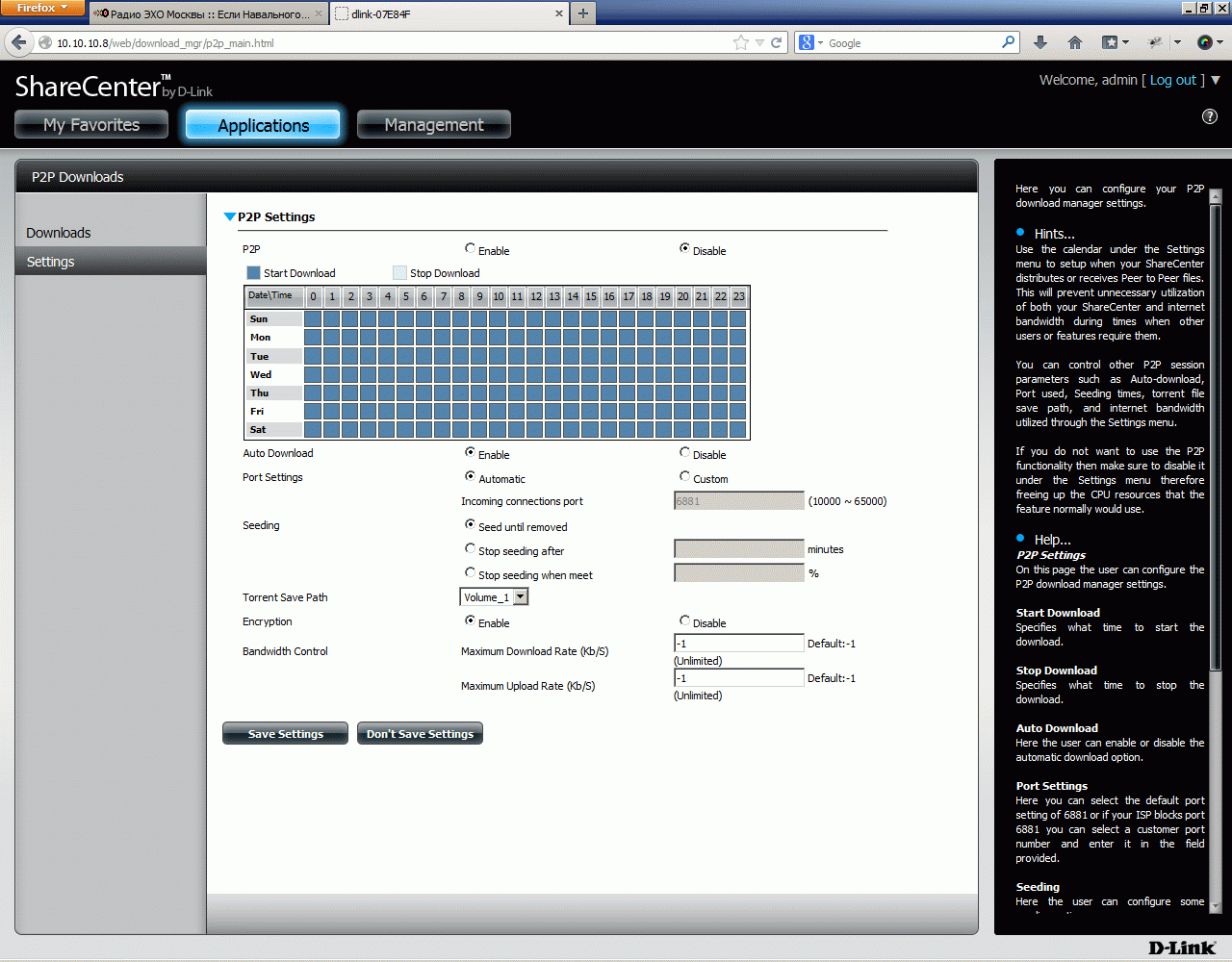
Task: Select Settings in the P2P sidebar
Action: pyautogui.click(x=111, y=262)
